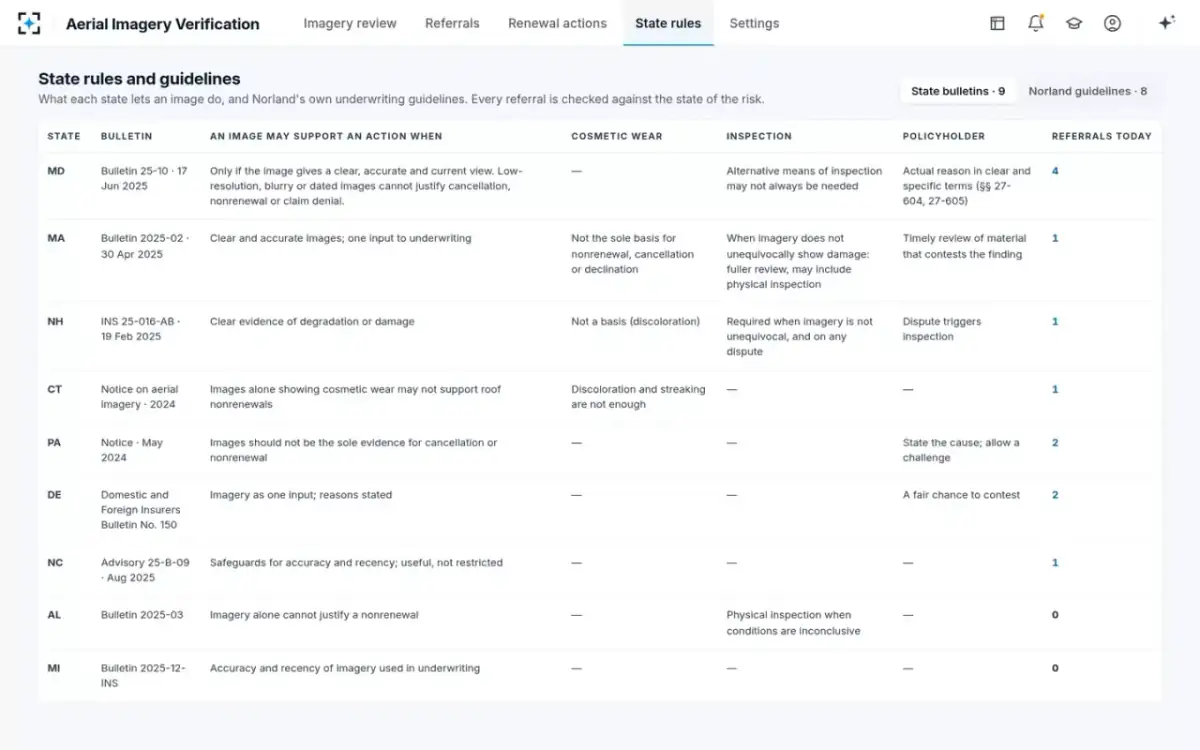The width and height of the screenshot is (1200, 750).
Task: Open the Settings tab
Action: coord(754,23)
